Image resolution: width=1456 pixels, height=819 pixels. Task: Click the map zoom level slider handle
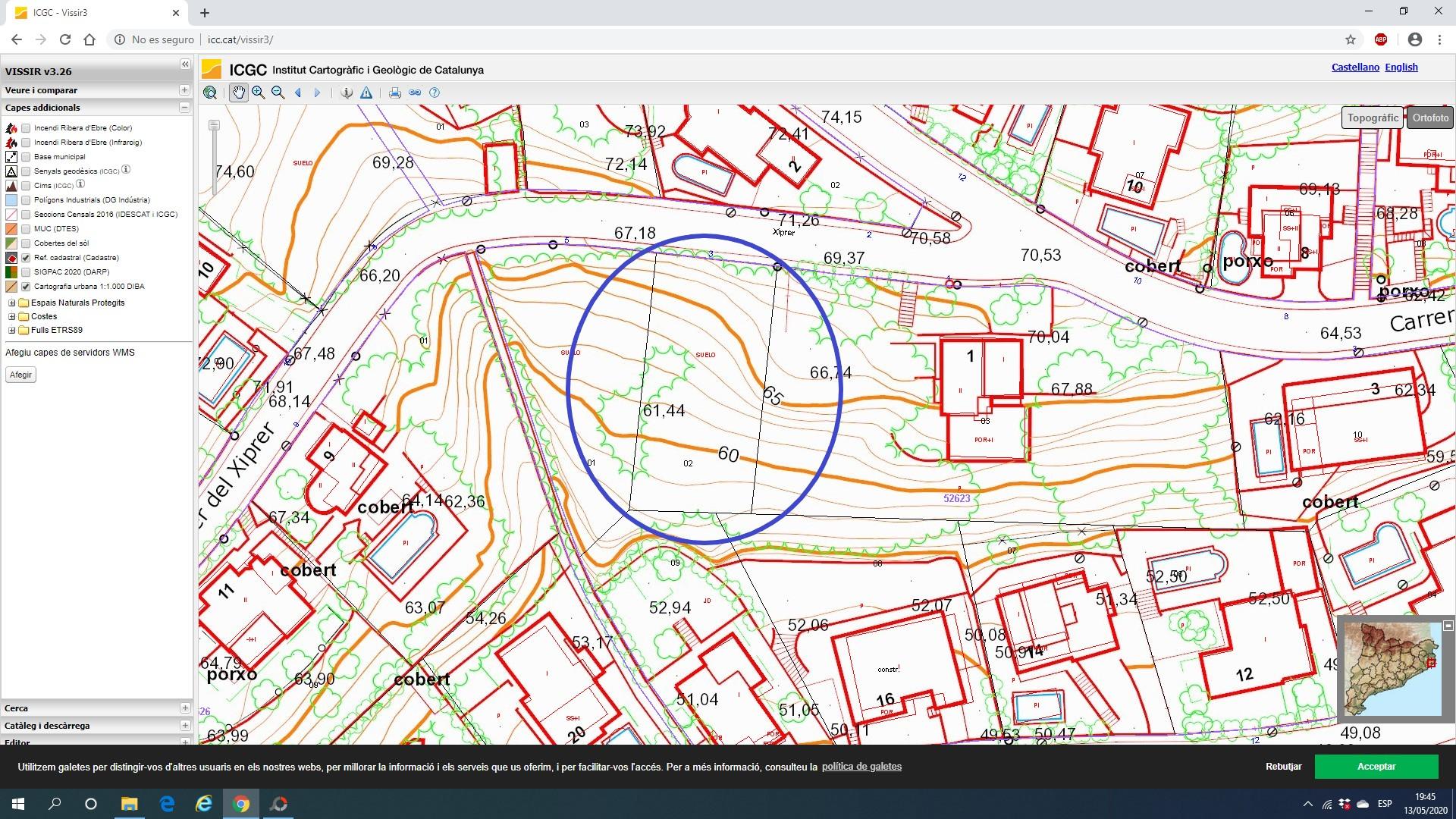(x=215, y=125)
